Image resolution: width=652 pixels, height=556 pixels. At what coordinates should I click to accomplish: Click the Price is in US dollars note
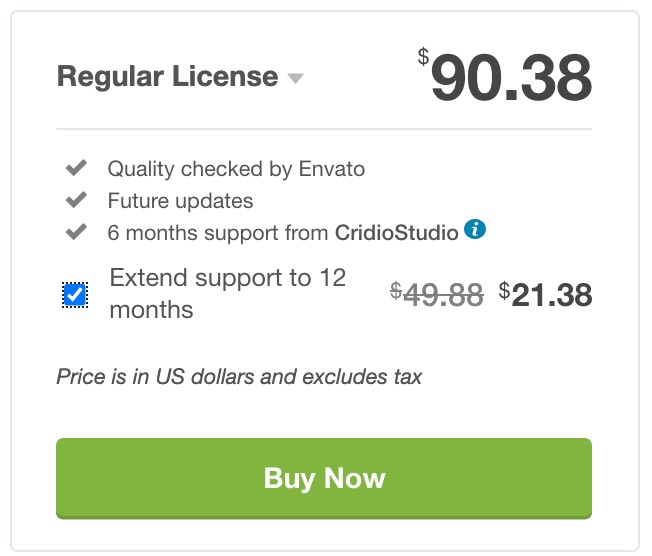tap(239, 377)
